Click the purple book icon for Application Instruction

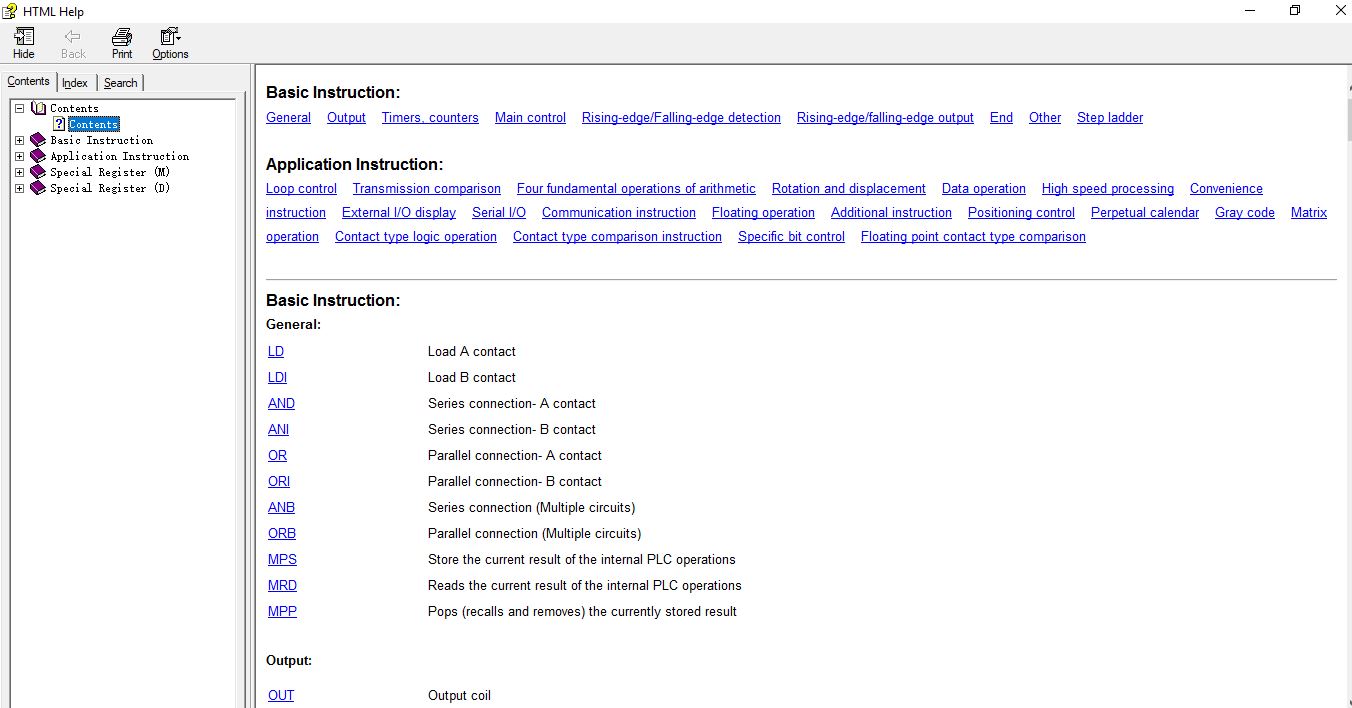39,156
